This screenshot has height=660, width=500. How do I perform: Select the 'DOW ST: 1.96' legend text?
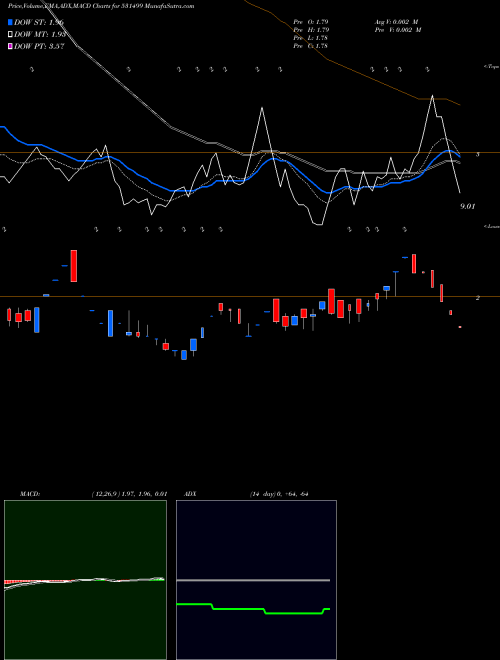coord(39,22)
